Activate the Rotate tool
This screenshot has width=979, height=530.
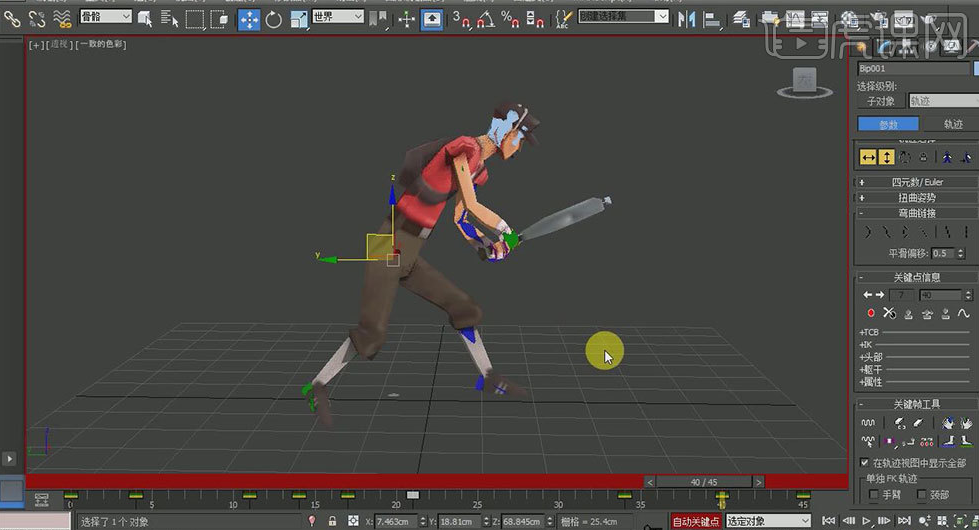(274, 19)
